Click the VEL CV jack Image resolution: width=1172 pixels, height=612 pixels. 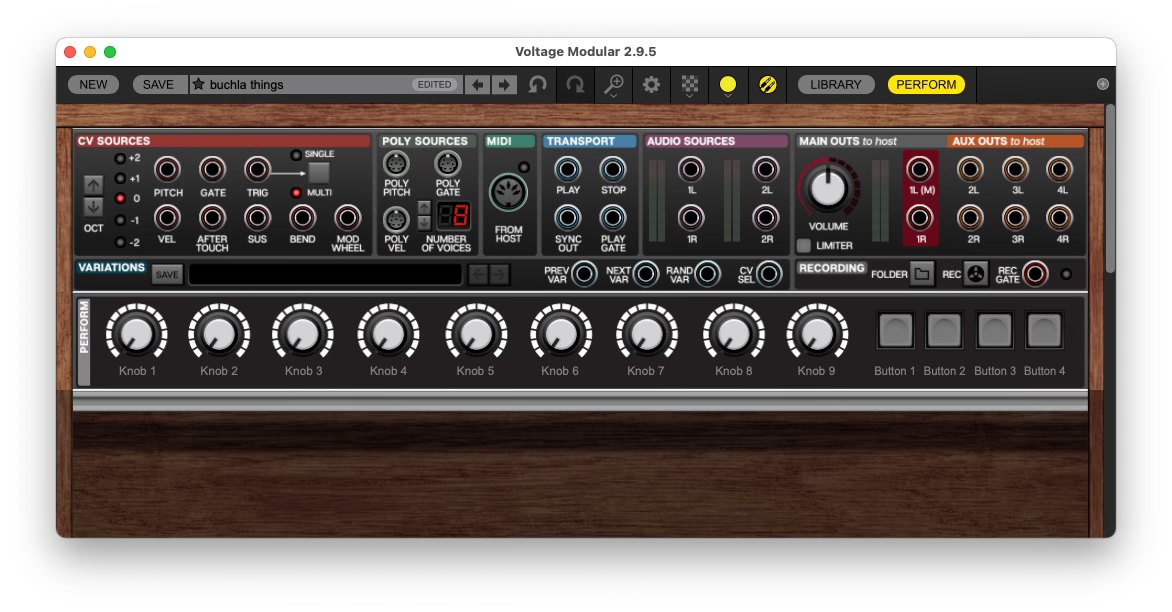pos(167,218)
